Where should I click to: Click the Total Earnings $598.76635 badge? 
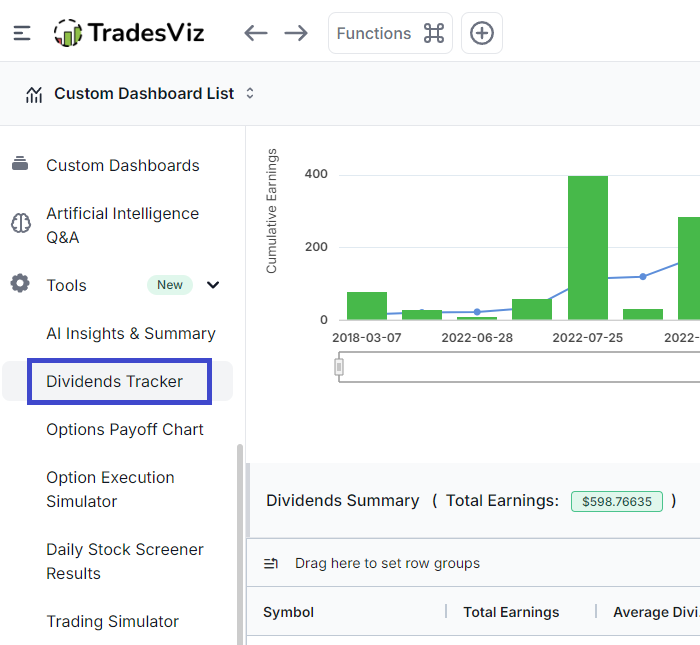[617, 501]
